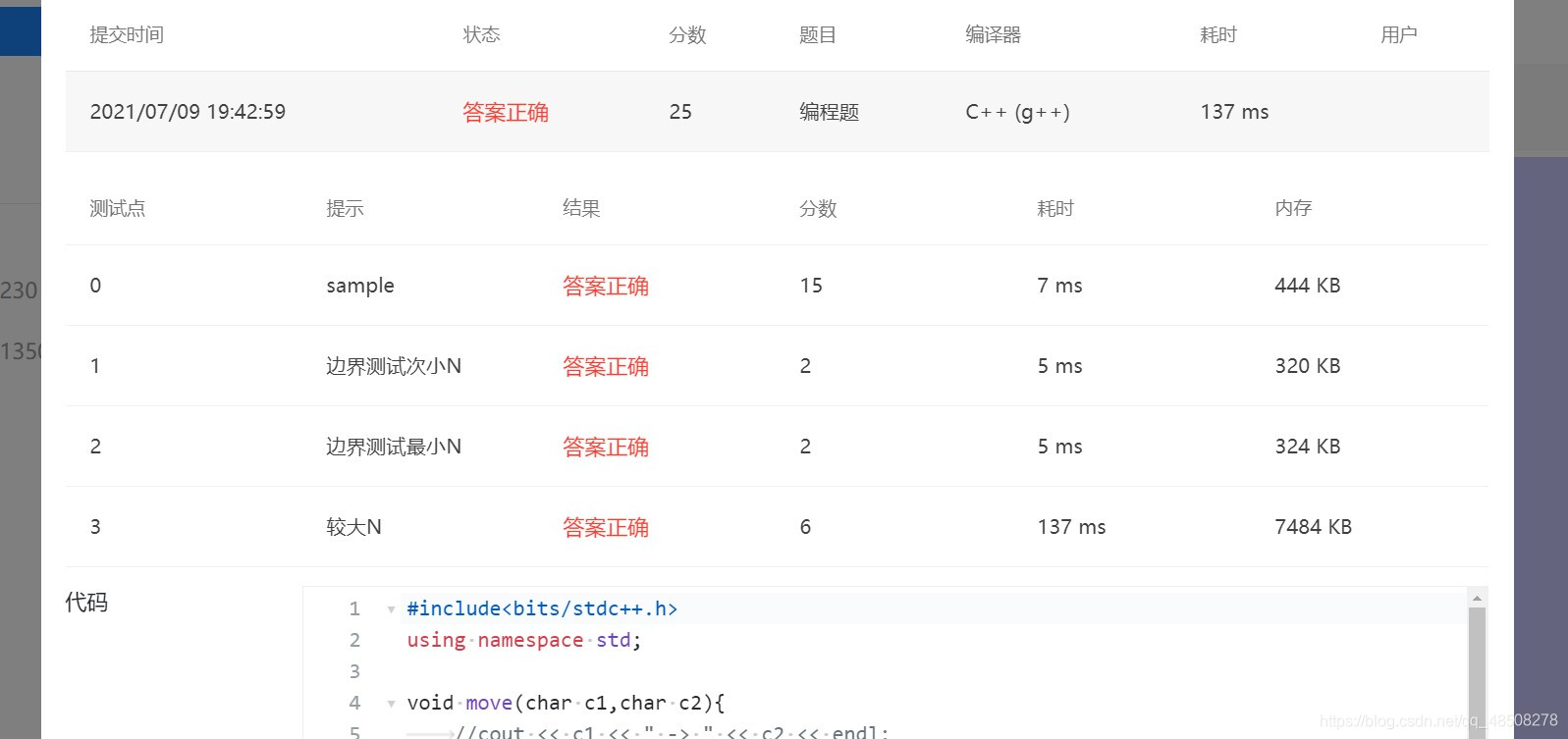Click the sample hint in test point 0
The width and height of the screenshot is (1568, 739).
(360, 286)
